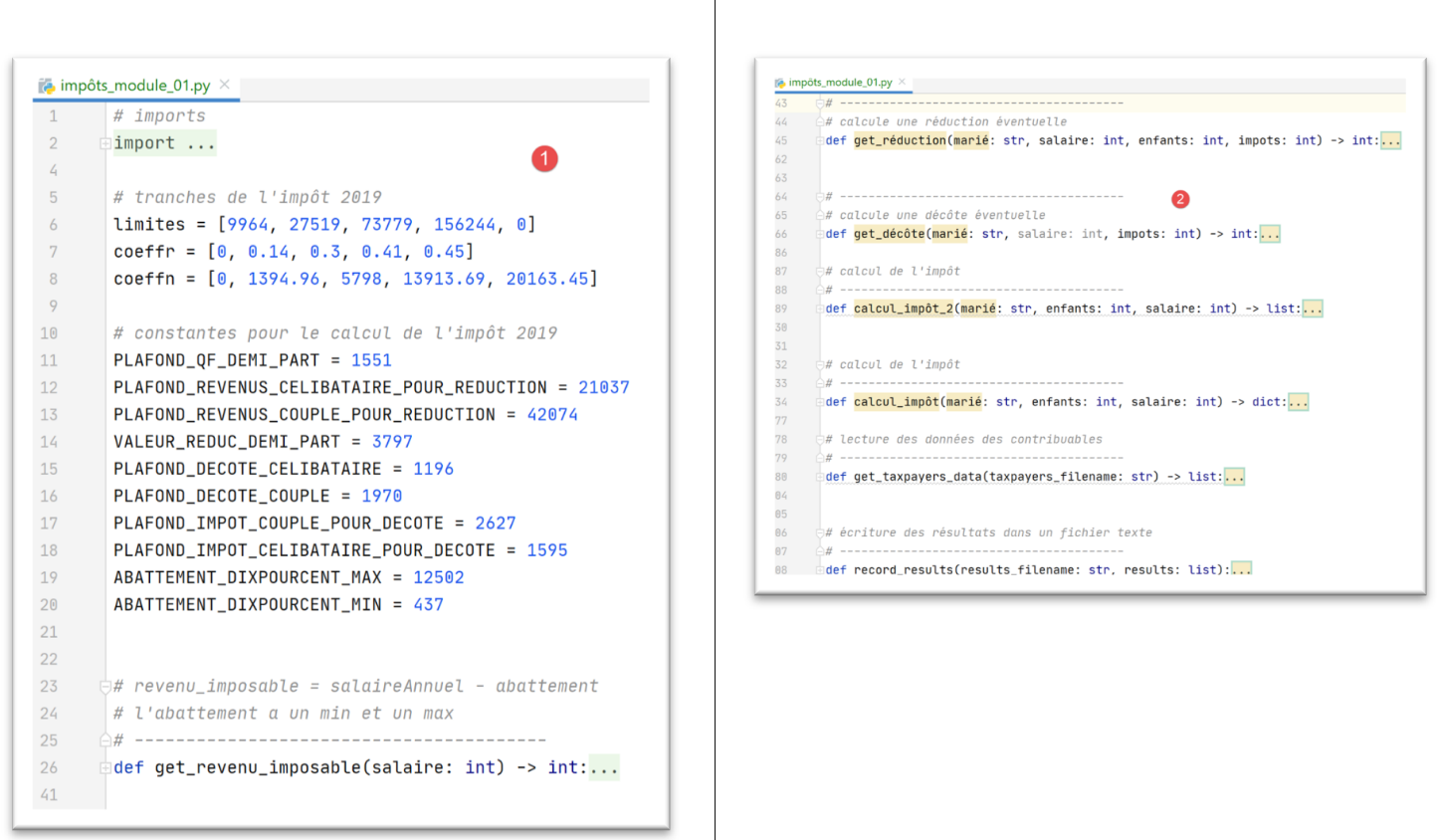Click the folded ellipsis after get_taxpayers_data definition
1441x840 pixels.
coord(1234,477)
